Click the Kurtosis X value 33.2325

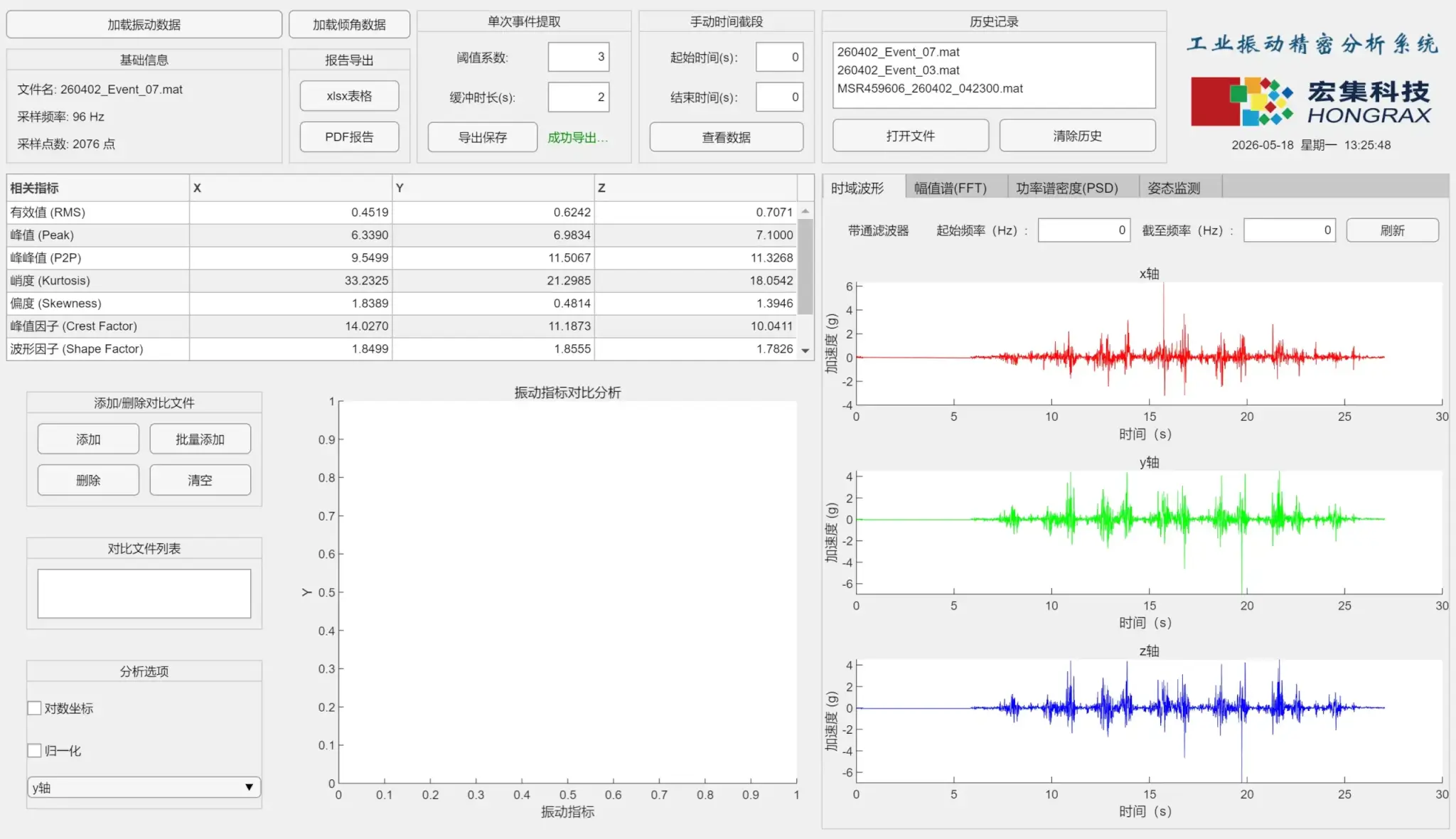tap(367, 280)
